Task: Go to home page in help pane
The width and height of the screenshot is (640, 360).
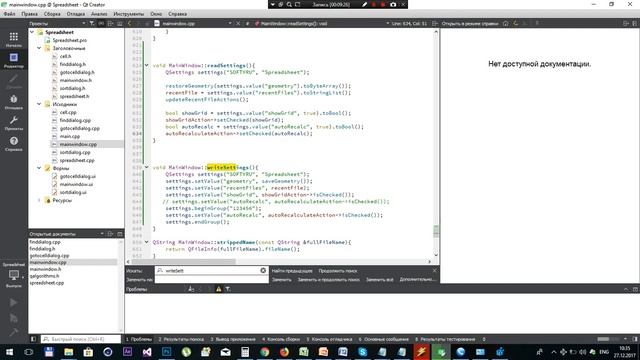Action: [x=505, y=24]
